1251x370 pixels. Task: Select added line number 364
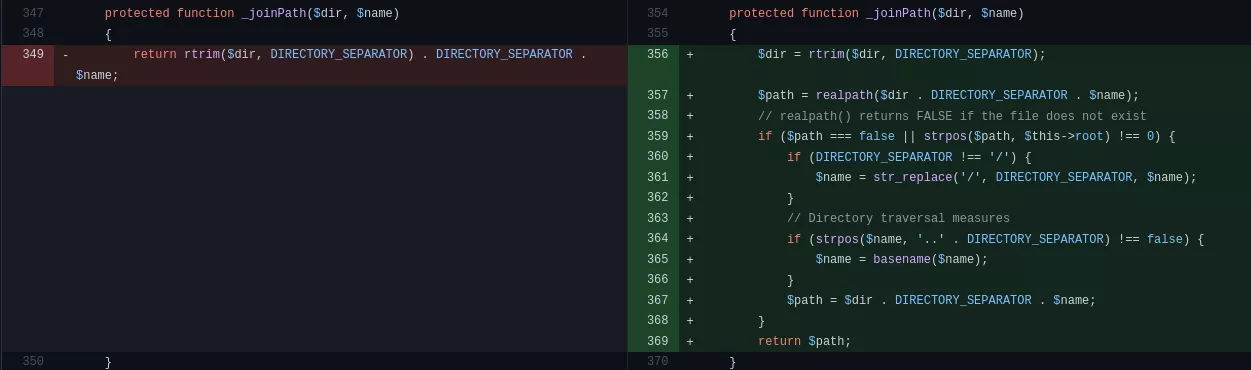657,238
